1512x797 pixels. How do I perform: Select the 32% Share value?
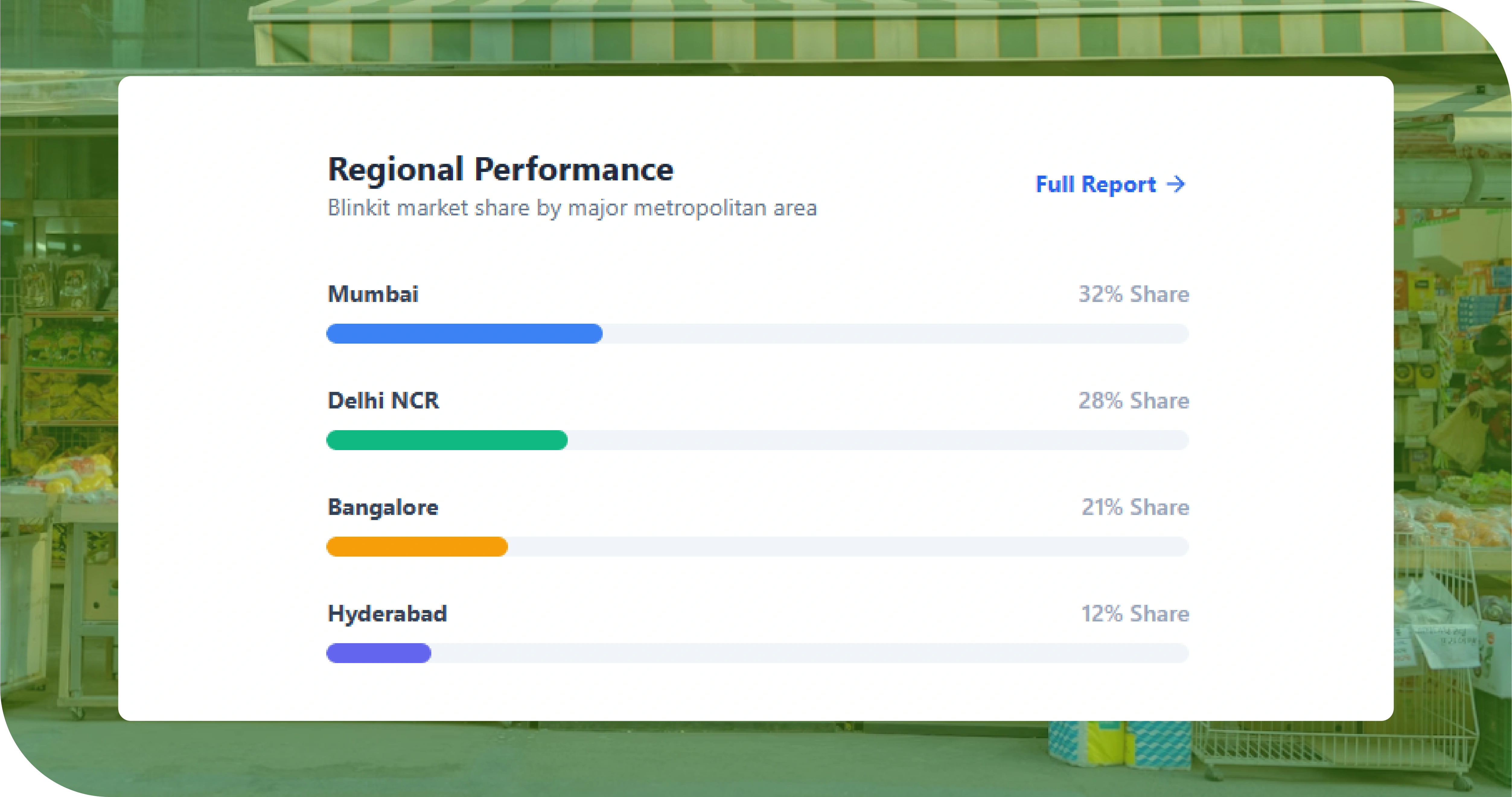[1134, 294]
